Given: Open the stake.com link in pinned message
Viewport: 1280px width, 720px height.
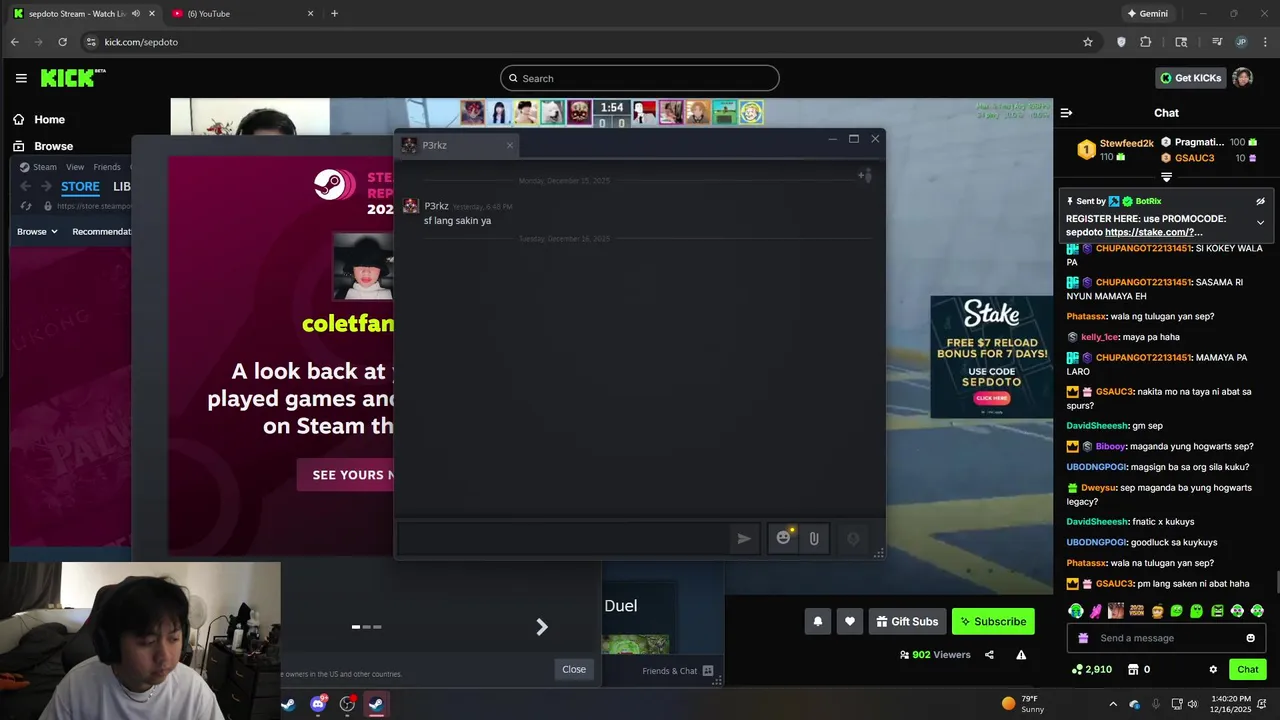Looking at the screenshot, I should 1153,232.
